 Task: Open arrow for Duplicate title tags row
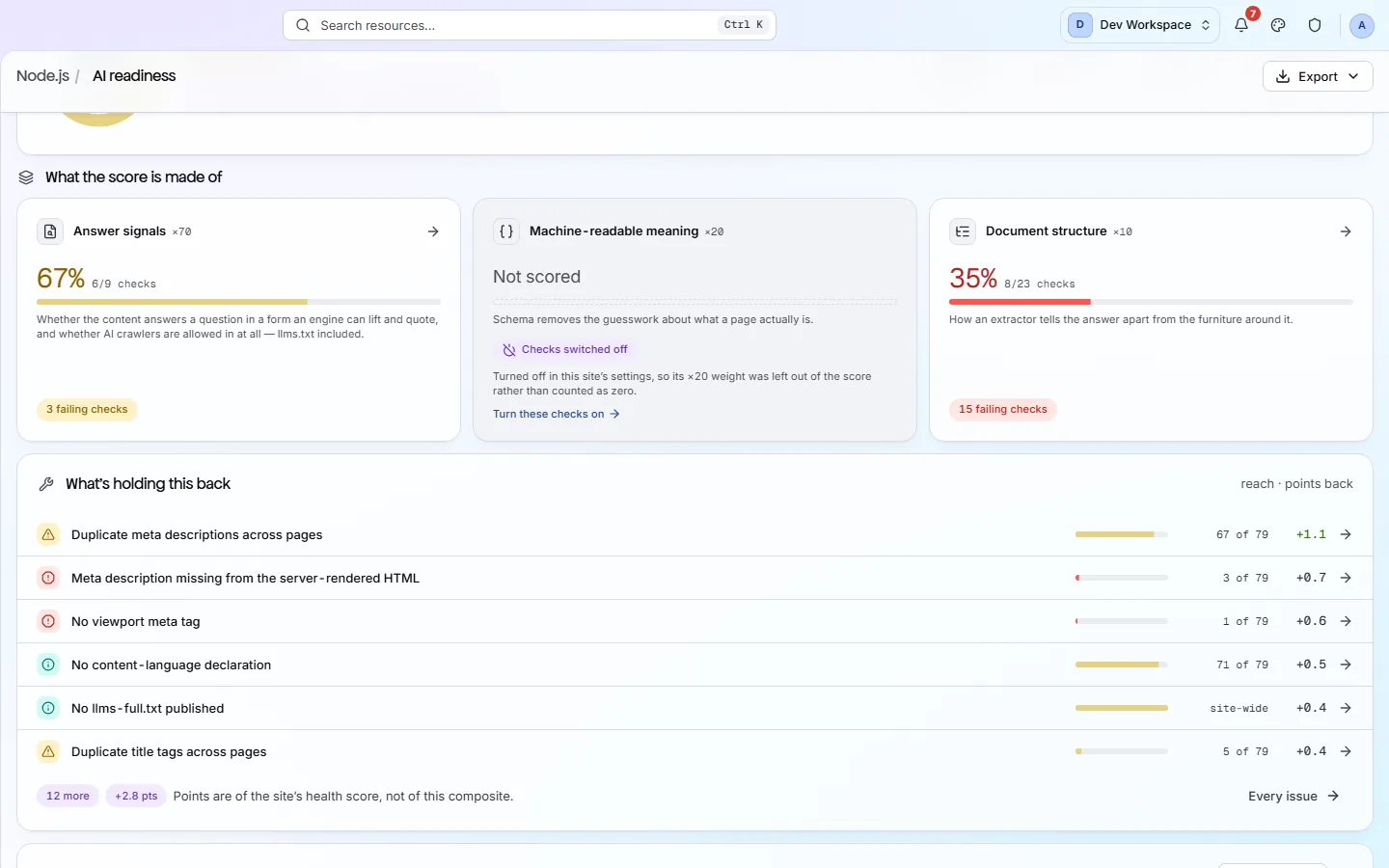coord(1346,751)
